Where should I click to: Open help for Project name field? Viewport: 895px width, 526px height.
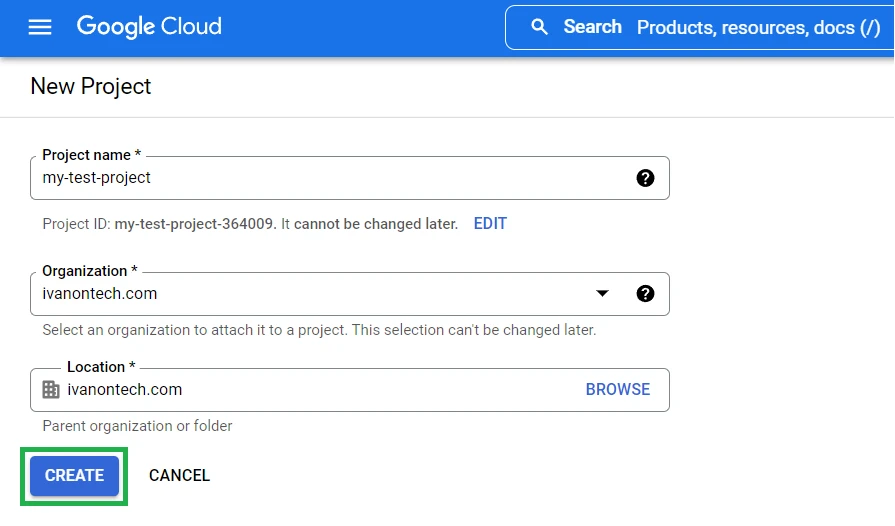[645, 178]
